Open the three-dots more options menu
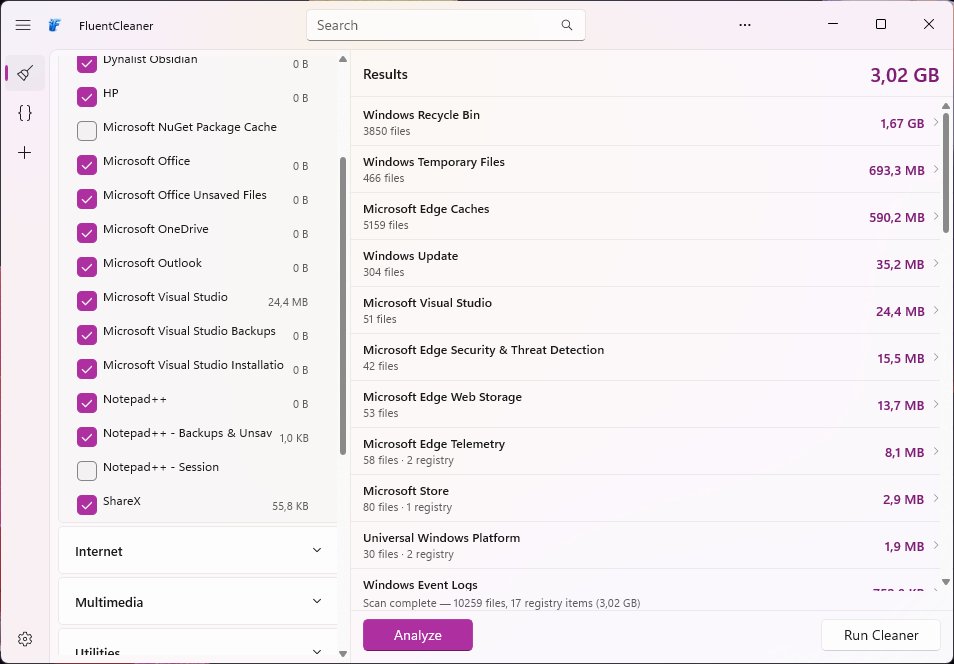This screenshot has width=954, height=664. point(745,25)
